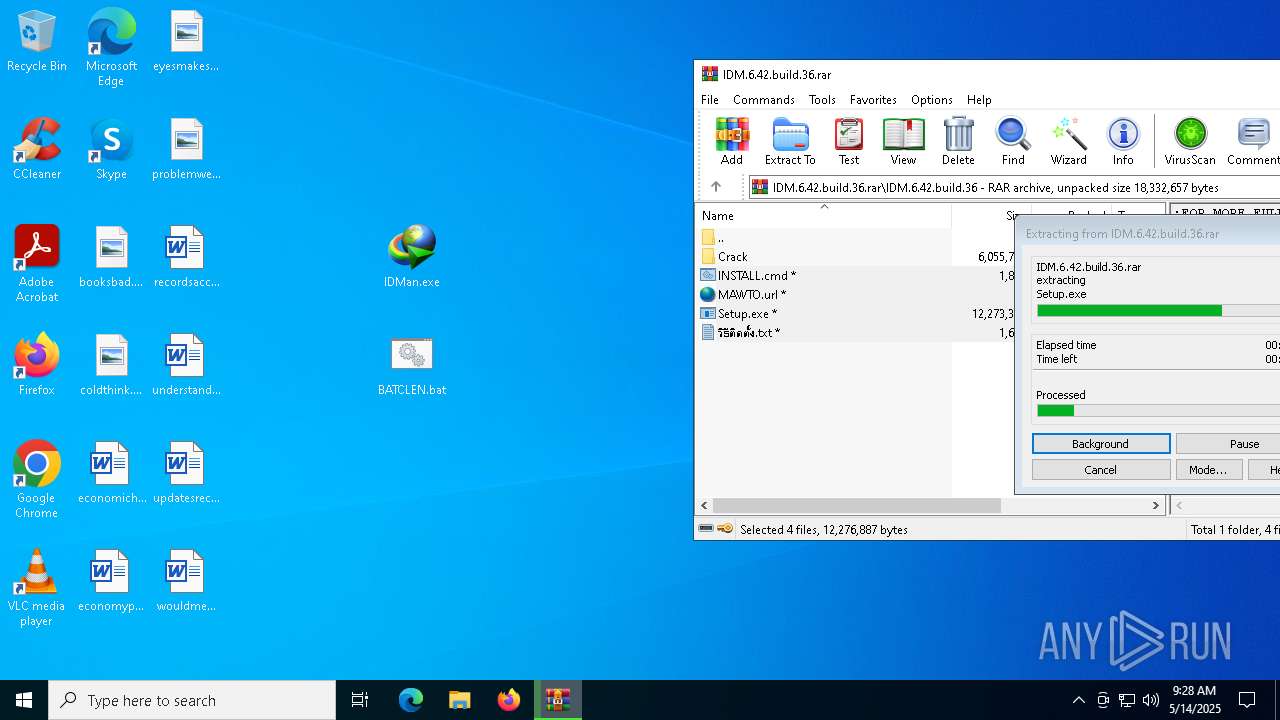Click the Type here to search box

[192, 700]
